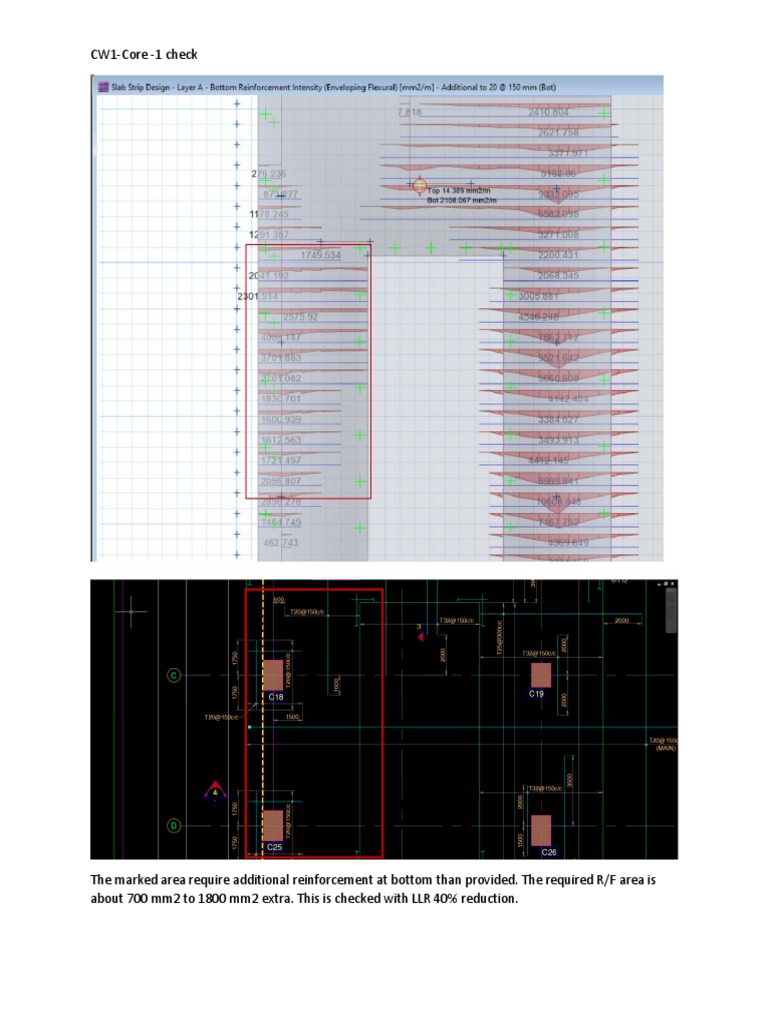The height and width of the screenshot is (1024, 768).
Task: Select strip value 1464.749
Action: pos(281,522)
